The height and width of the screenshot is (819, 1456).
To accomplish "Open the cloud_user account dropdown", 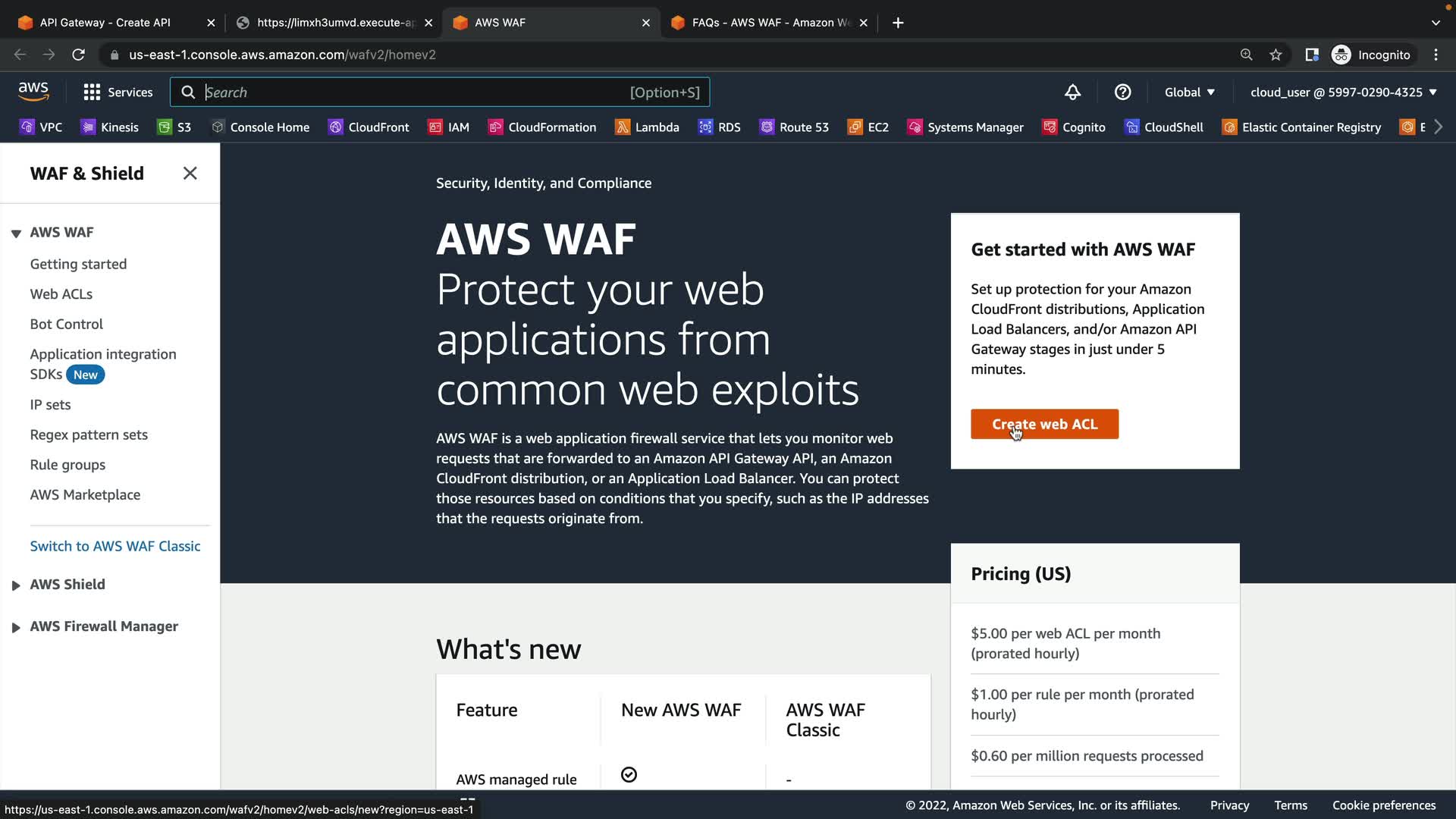I will [1343, 92].
